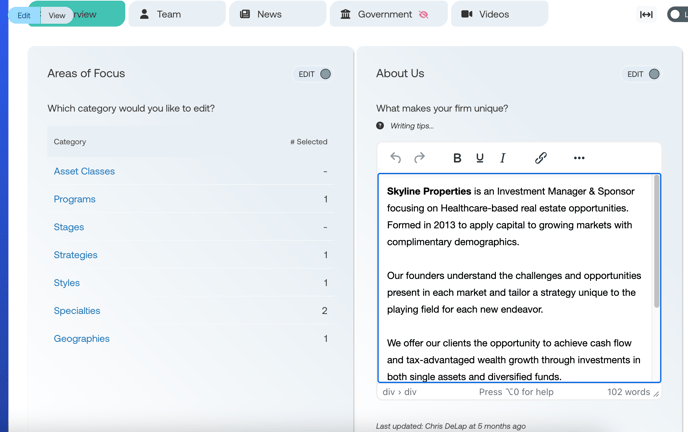Click the 'div › div' element path
The image size is (688, 432).
point(399,392)
